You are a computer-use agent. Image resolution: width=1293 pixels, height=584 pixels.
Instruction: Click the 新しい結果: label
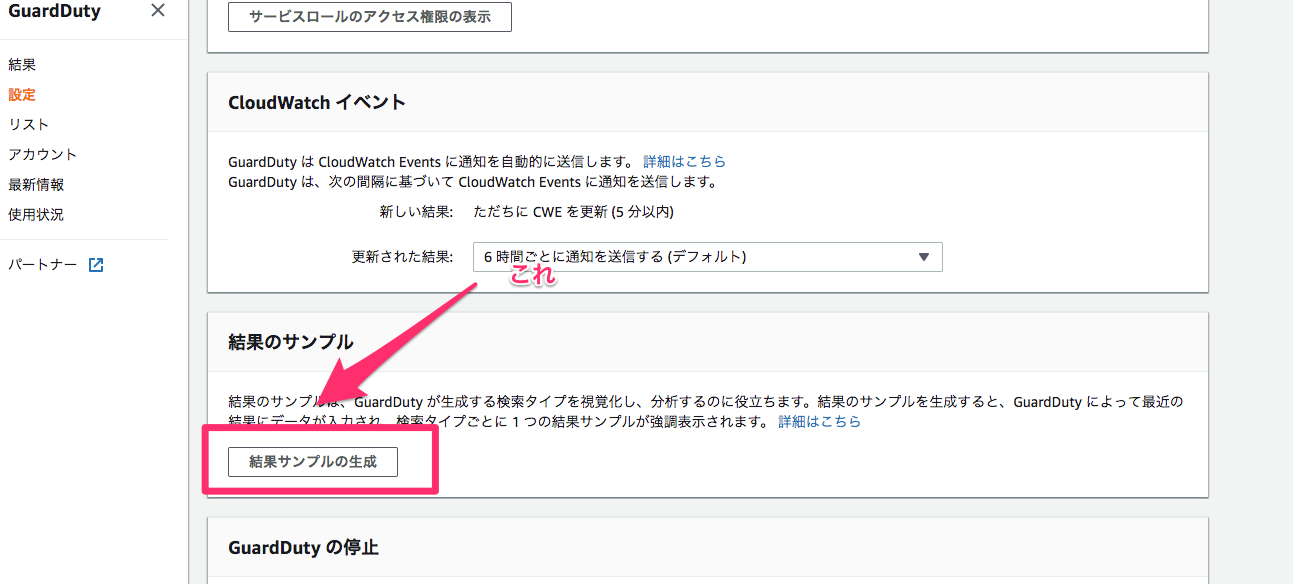coord(417,212)
